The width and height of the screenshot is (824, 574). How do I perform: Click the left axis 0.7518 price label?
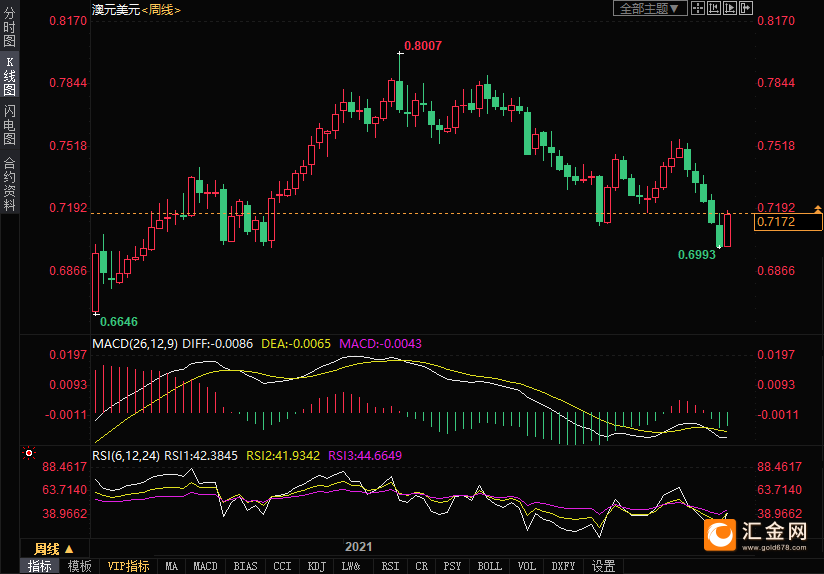(68, 146)
